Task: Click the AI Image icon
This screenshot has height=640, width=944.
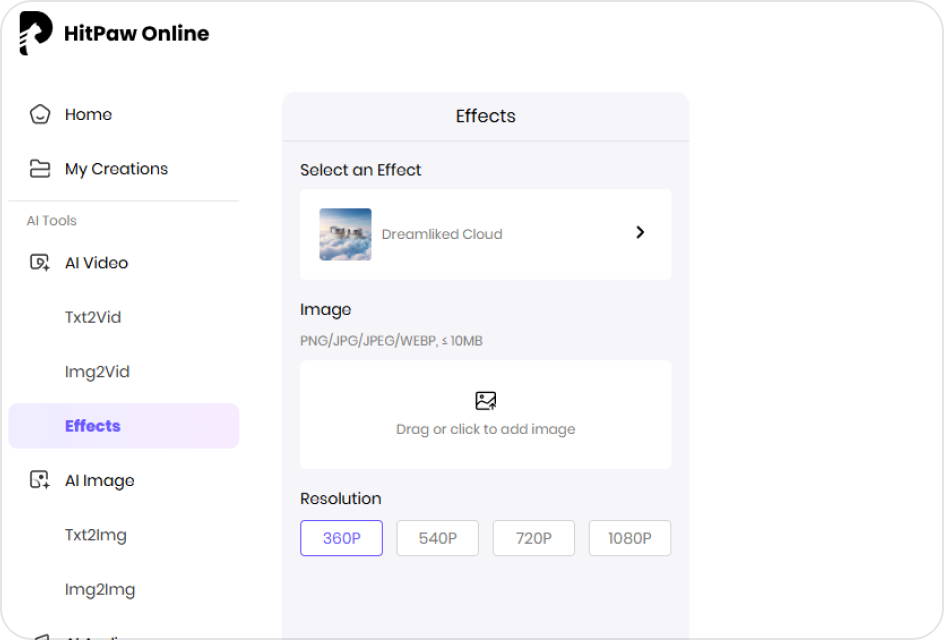Action: 40,480
